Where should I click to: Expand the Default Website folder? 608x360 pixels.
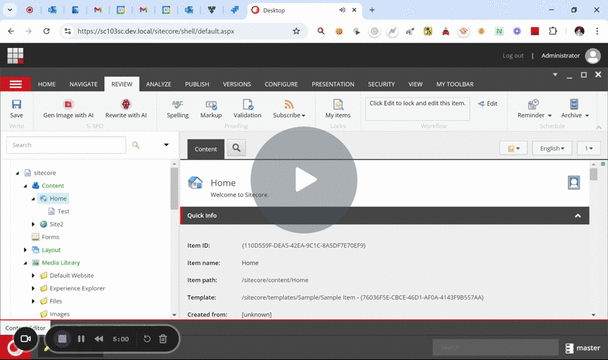33,275
